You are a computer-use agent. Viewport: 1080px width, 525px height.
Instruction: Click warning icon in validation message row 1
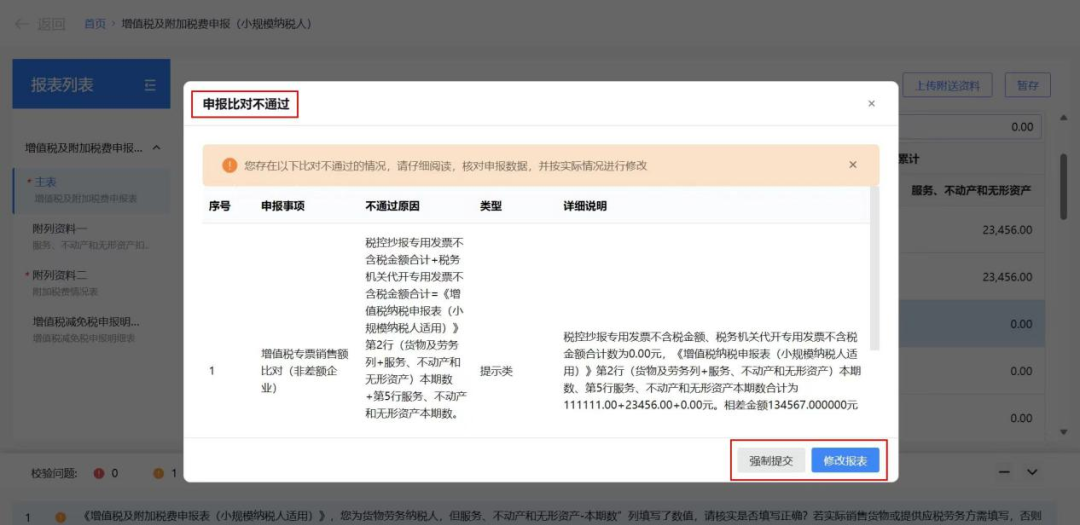(x=61, y=517)
